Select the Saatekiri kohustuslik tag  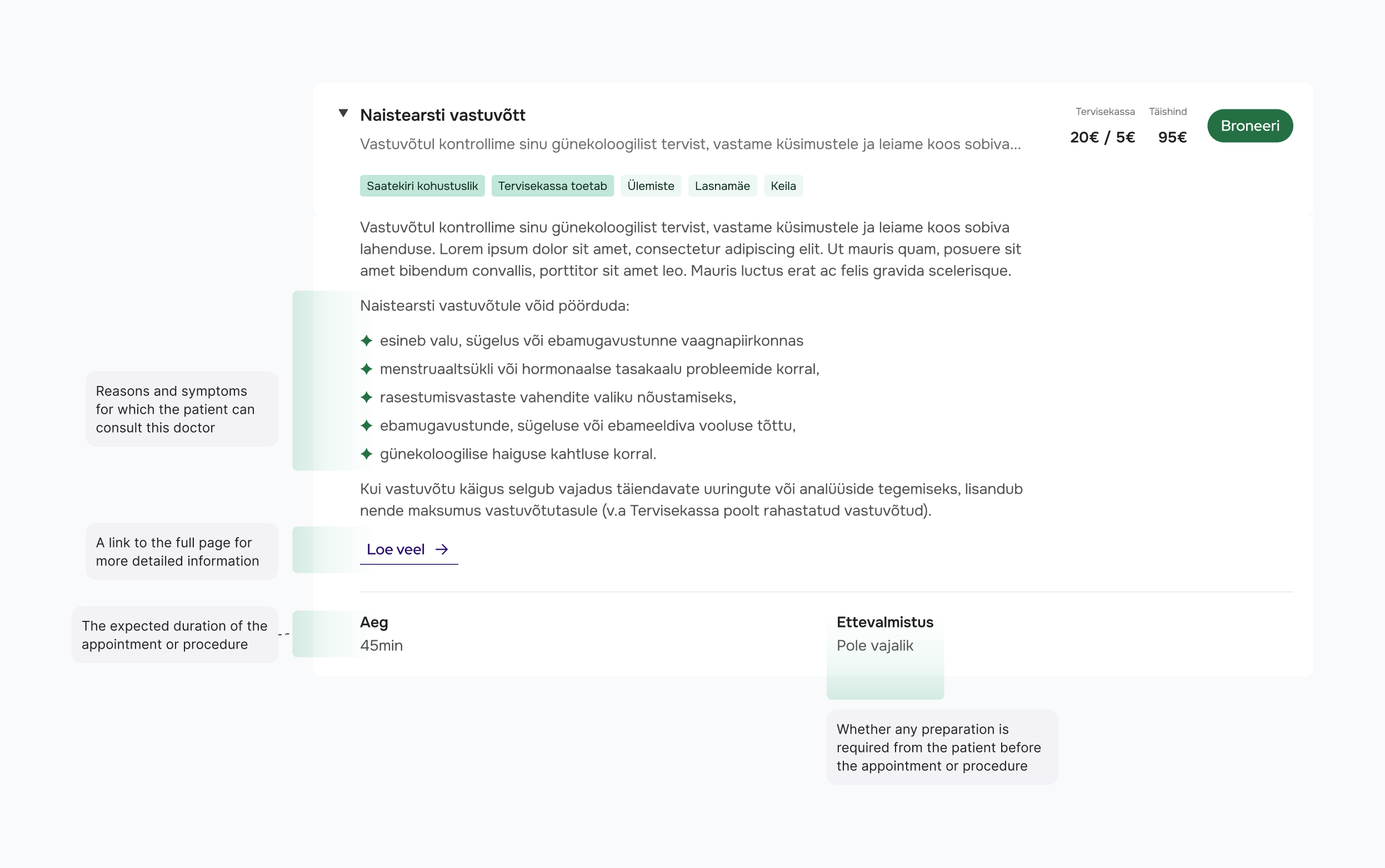(x=422, y=186)
